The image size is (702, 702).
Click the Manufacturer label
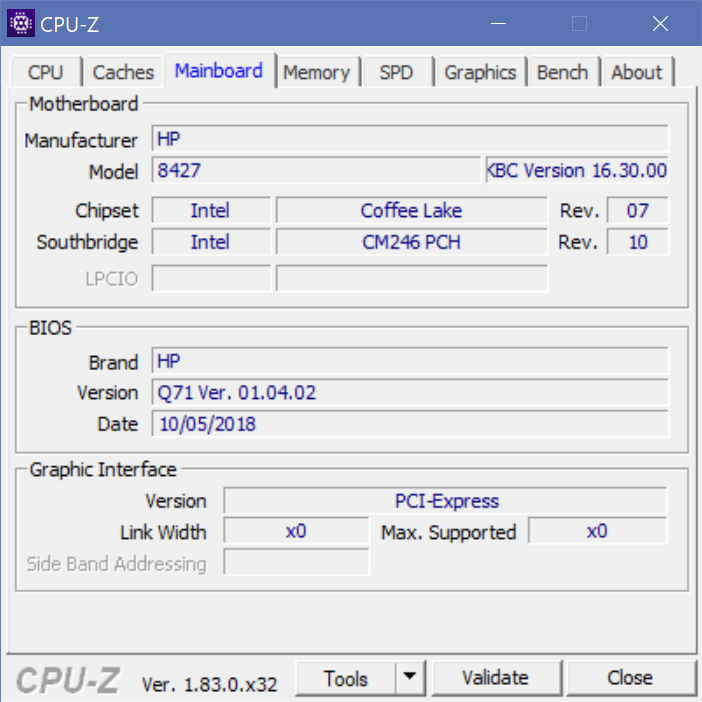[x=81, y=141]
